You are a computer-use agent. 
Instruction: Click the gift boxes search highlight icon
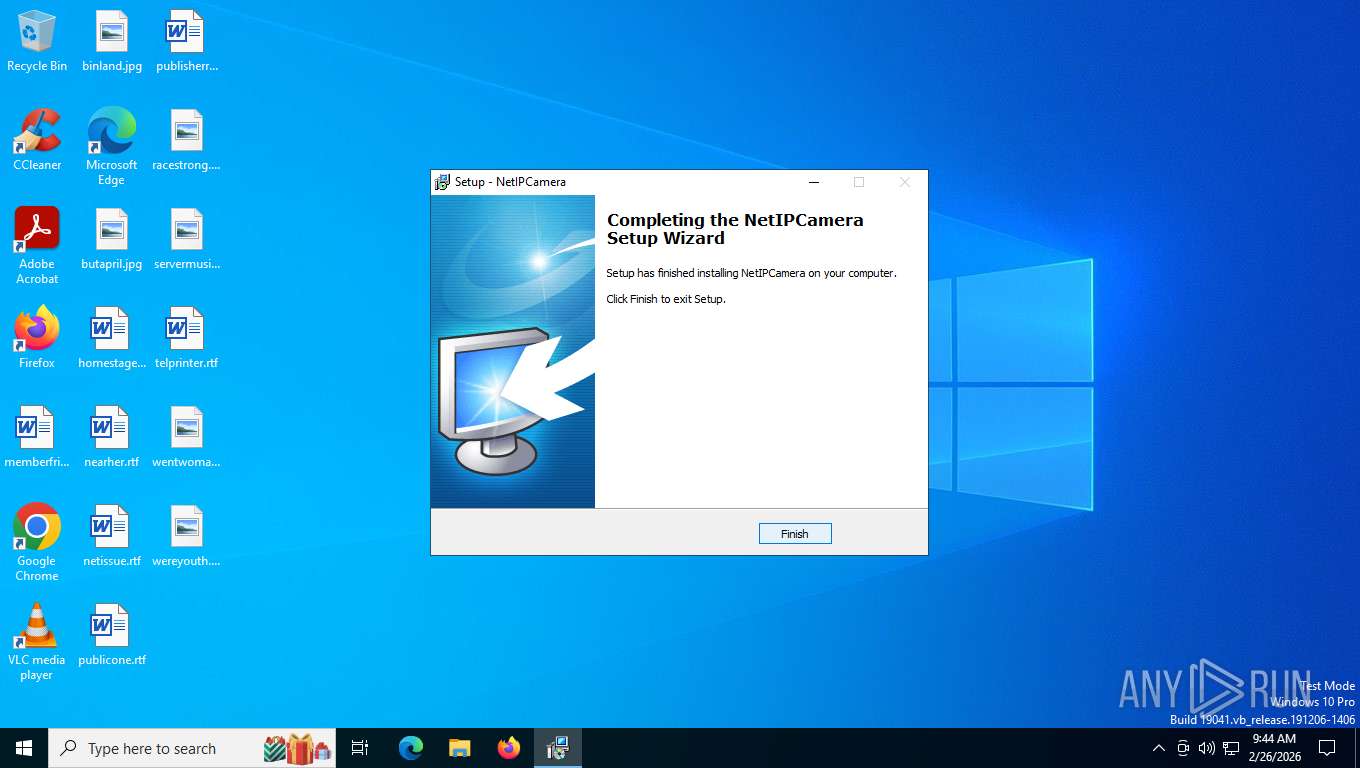pyautogui.click(x=298, y=748)
